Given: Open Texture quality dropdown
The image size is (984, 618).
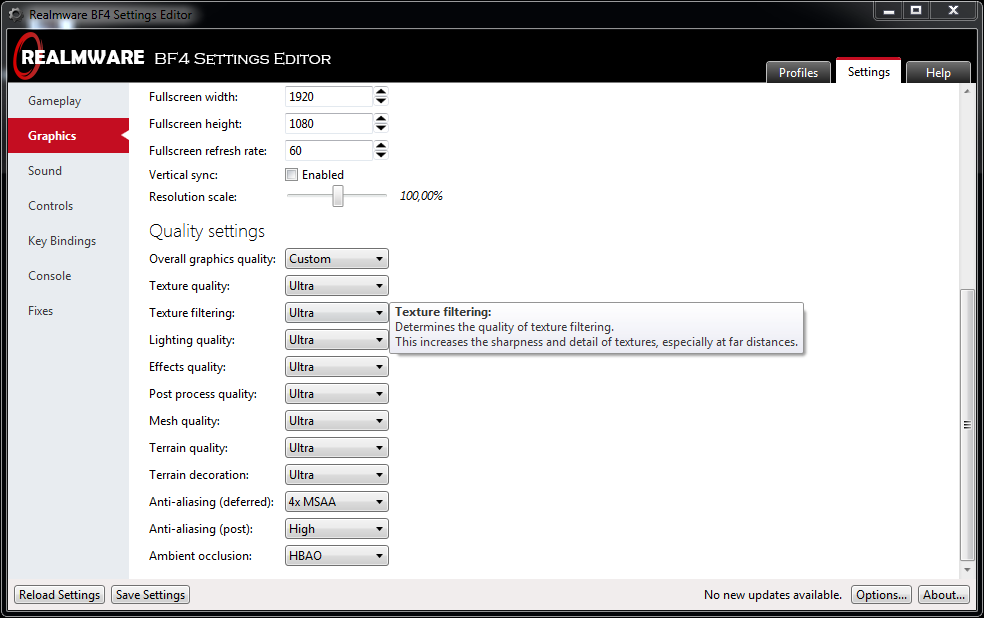Looking at the screenshot, I should point(337,285).
